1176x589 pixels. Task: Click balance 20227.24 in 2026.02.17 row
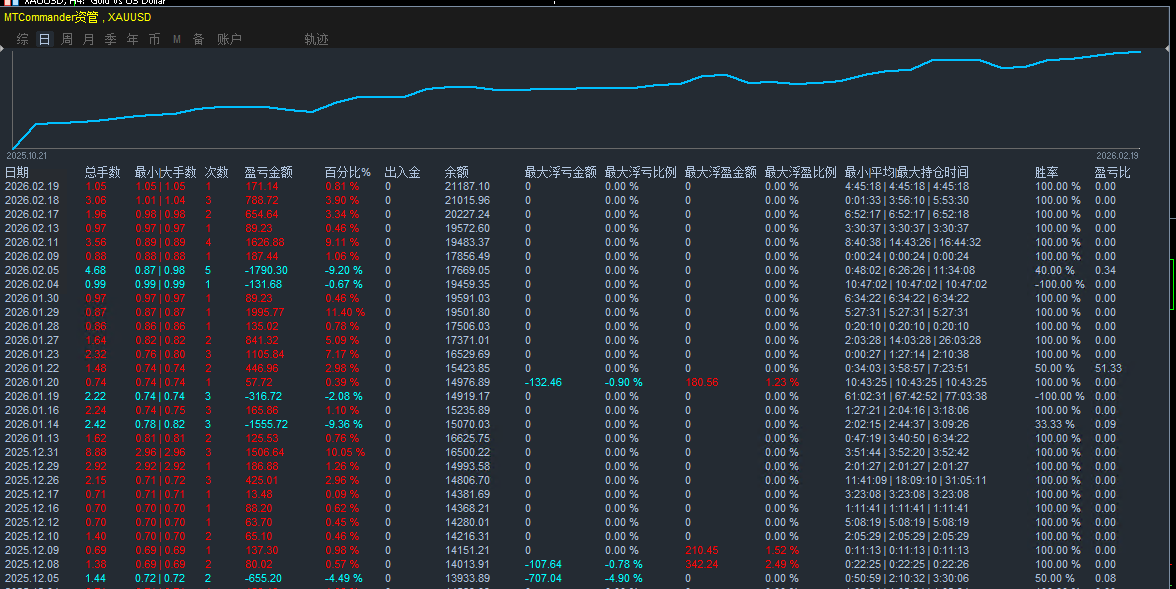(x=467, y=215)
